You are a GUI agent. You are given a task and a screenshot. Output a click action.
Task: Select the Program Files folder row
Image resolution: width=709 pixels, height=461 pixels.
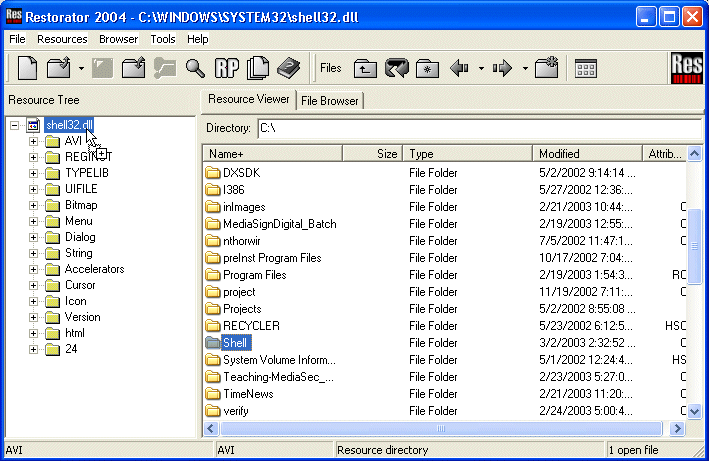(x=444, y=275)
